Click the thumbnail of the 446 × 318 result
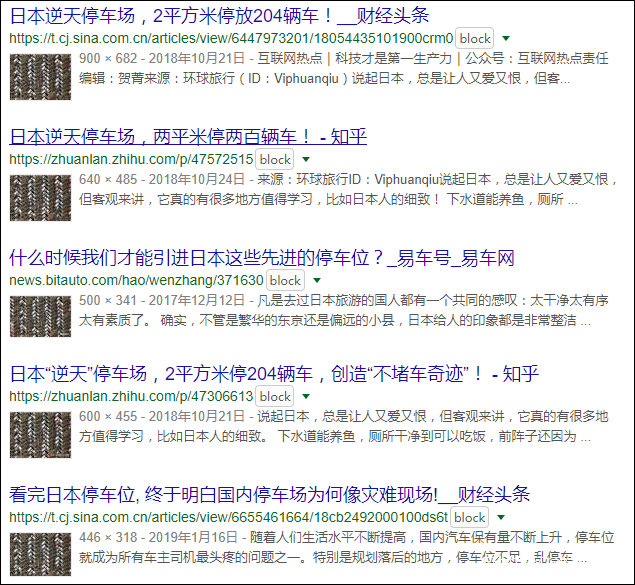Viewport: 635px width, 585px height. [40, 555]
